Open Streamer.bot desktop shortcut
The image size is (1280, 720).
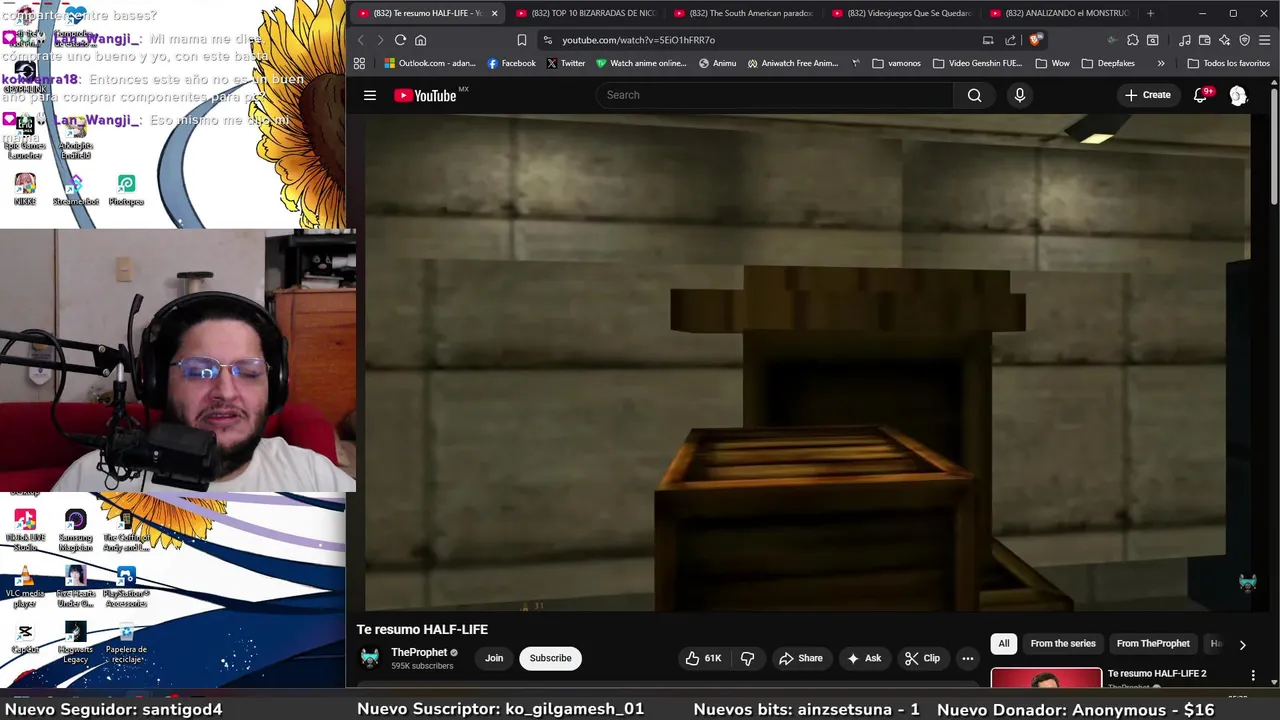[76, 189]
